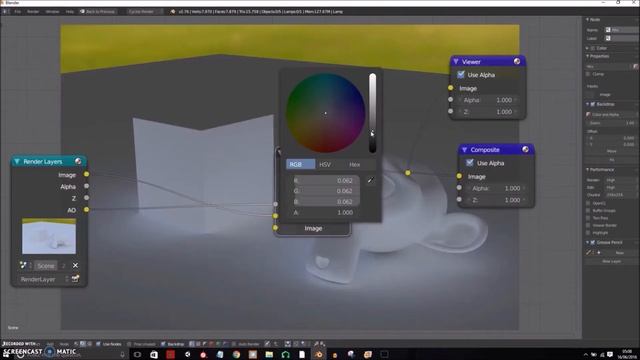The image size is (640, 360).
Task: Open the Render menu
Action: 33,11
